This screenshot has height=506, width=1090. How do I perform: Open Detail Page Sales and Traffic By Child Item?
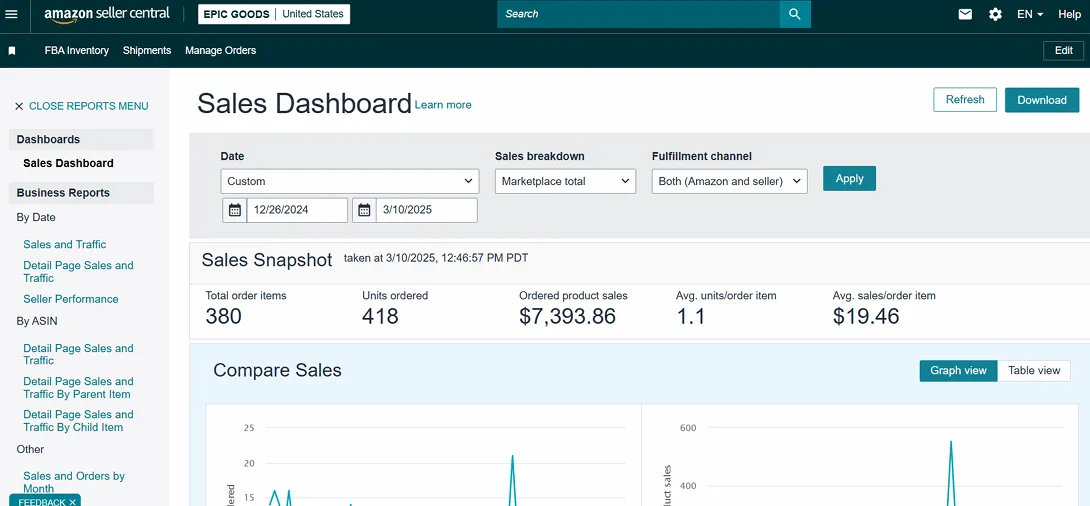coord(78,421)
